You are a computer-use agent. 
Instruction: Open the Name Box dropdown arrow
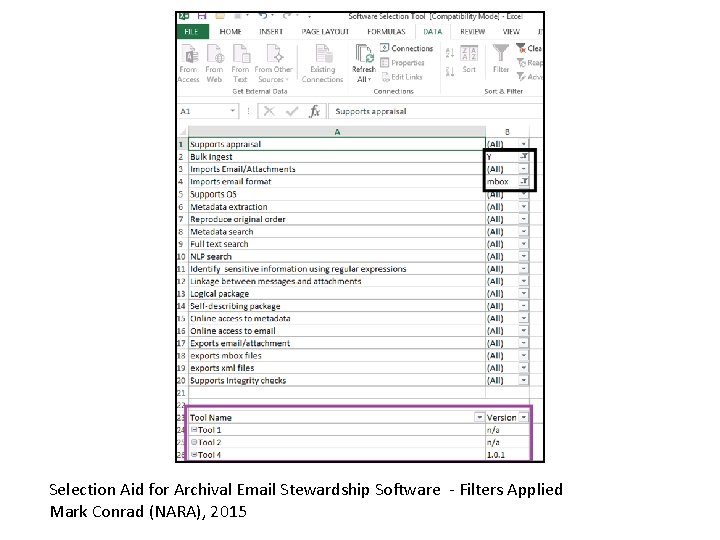point(232,111)
